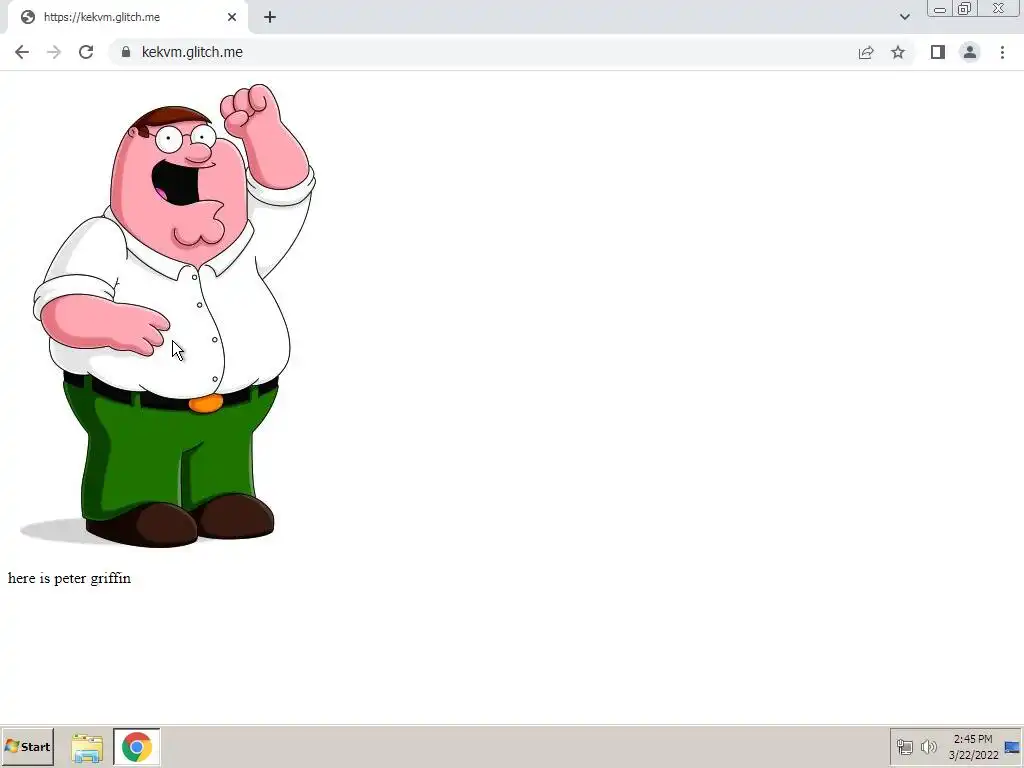Open the Windows Start menu
The image size is (1024, 768).
[x=27, y=746]
